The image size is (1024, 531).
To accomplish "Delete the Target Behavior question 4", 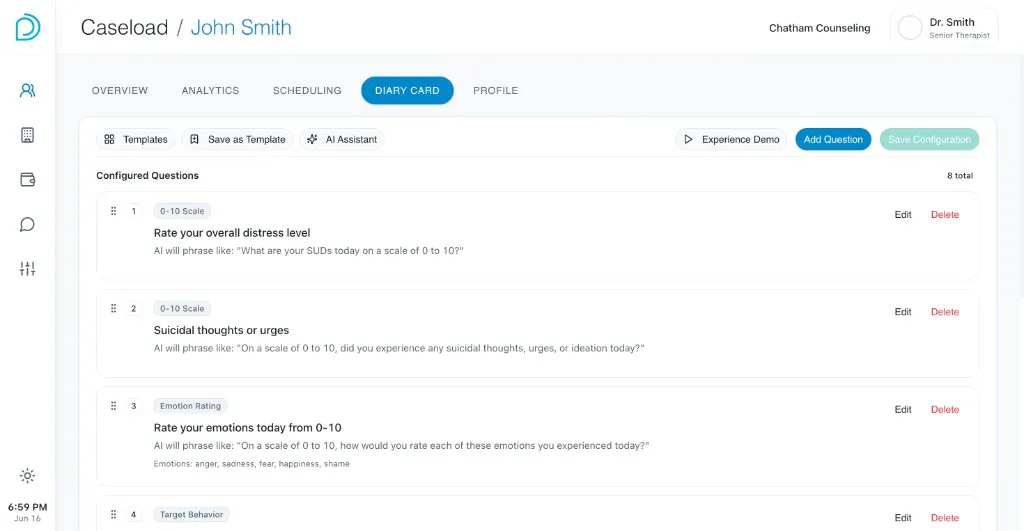I will click(x=945, y=518).
